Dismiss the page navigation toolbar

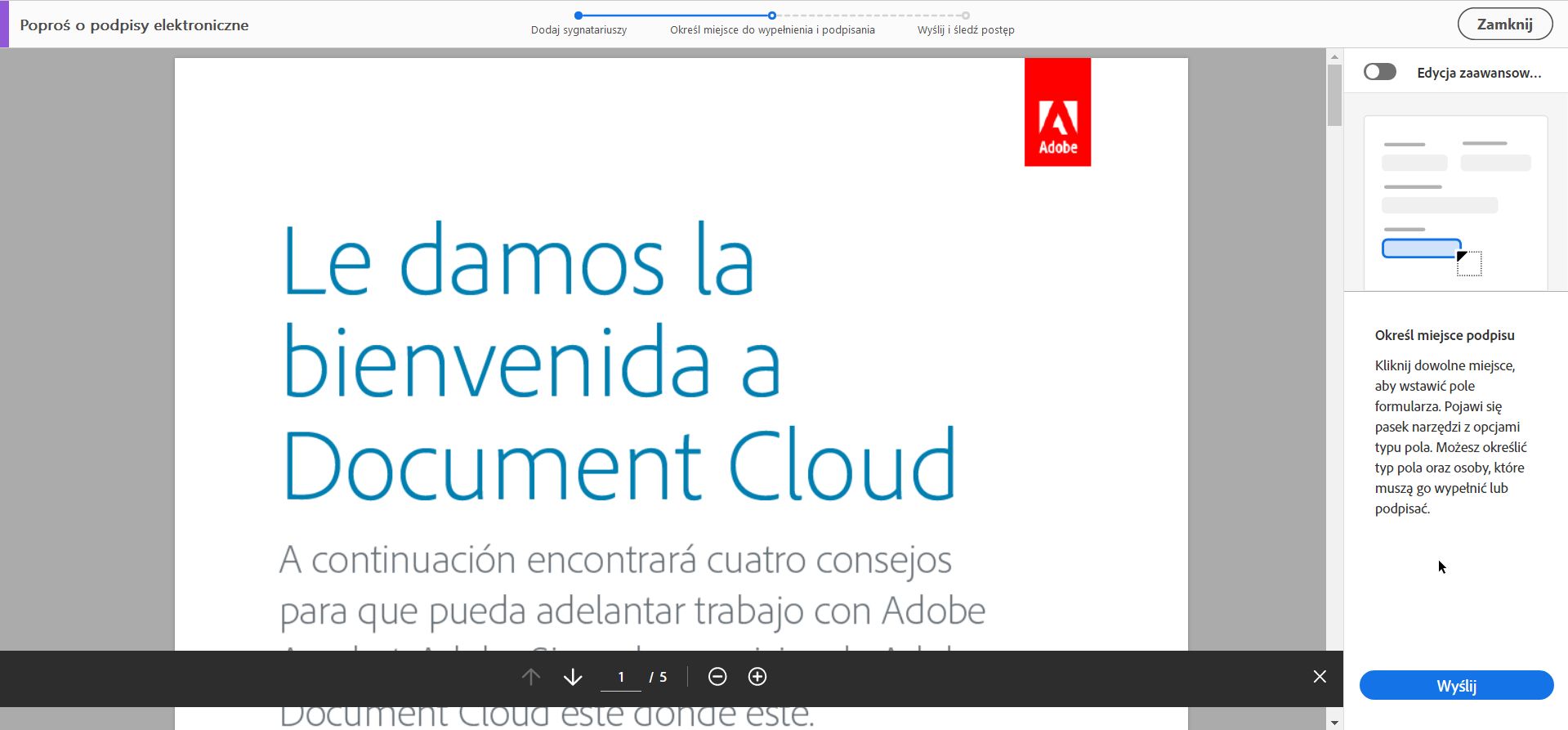click(1320, 677)
